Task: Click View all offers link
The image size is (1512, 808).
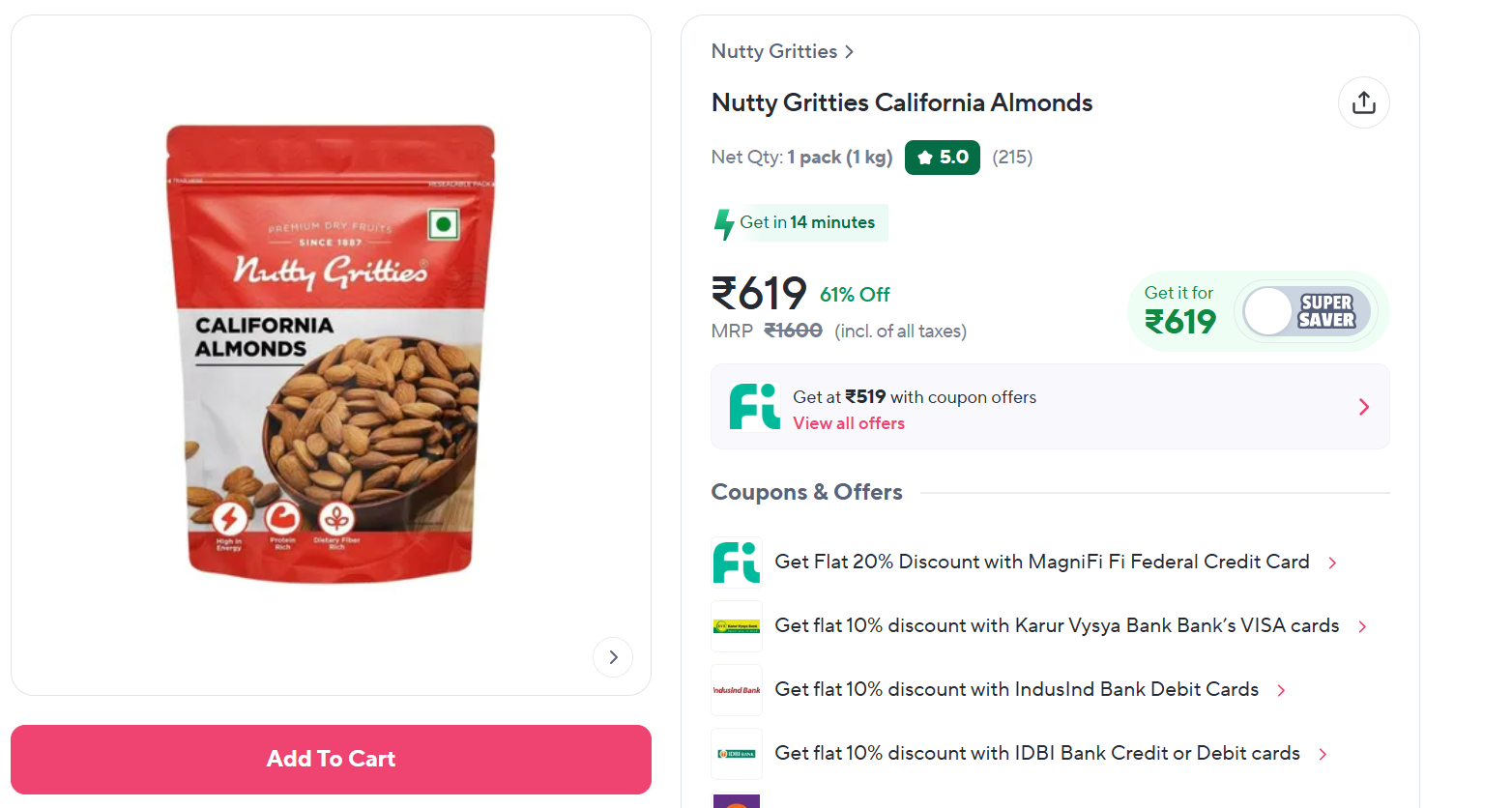Action: pyautogui.click(x=849, y=423)
